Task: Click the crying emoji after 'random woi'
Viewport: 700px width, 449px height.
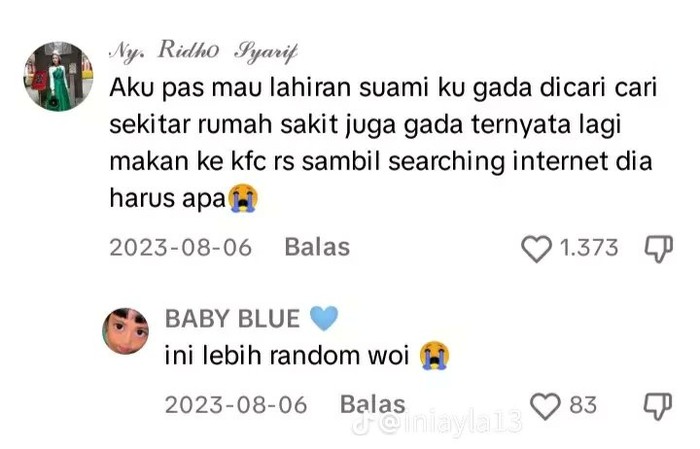Action: tap(434, 356)
